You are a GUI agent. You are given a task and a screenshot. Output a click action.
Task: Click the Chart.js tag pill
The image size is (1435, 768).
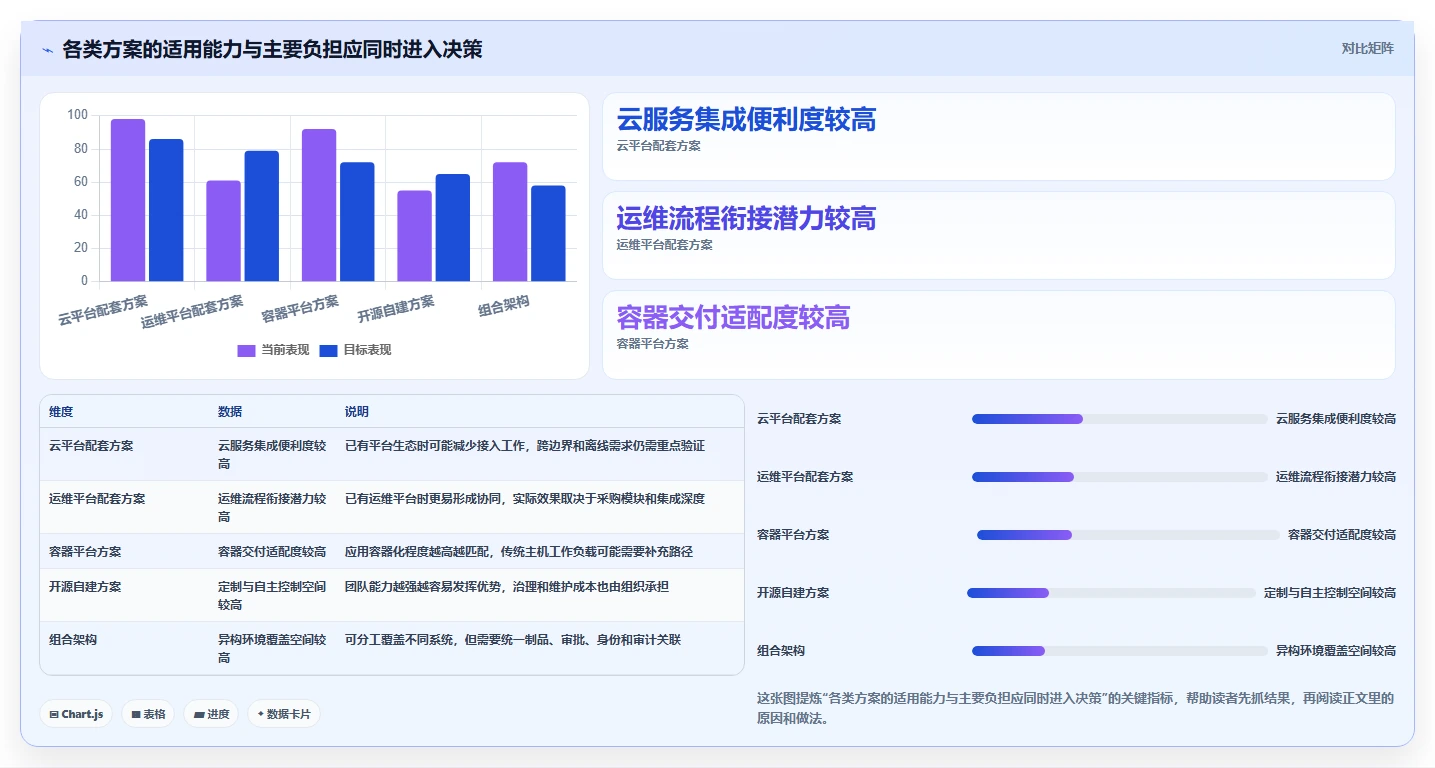click(76, 714)
